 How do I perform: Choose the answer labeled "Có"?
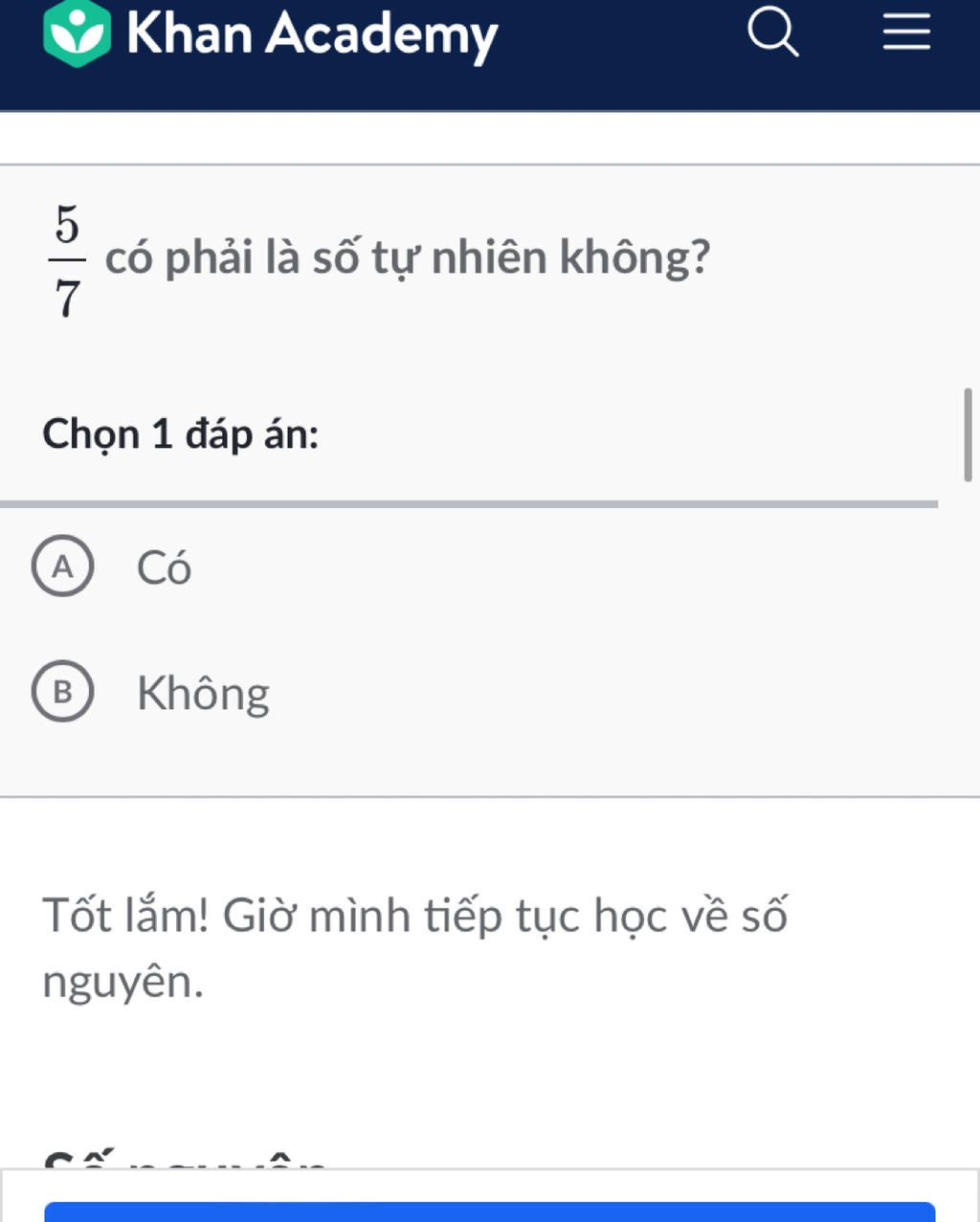(165, 567)
